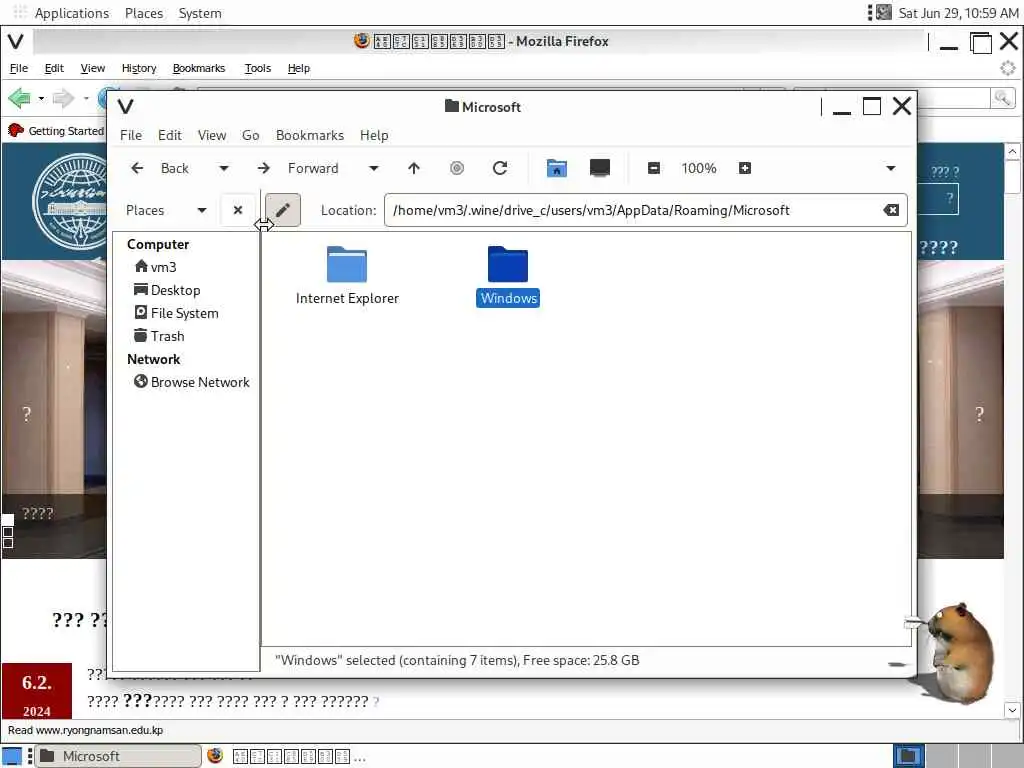Screen dimensions: 1024x768
Task: Open the file manager Bookmarks menu
Action: click(310, 135)
